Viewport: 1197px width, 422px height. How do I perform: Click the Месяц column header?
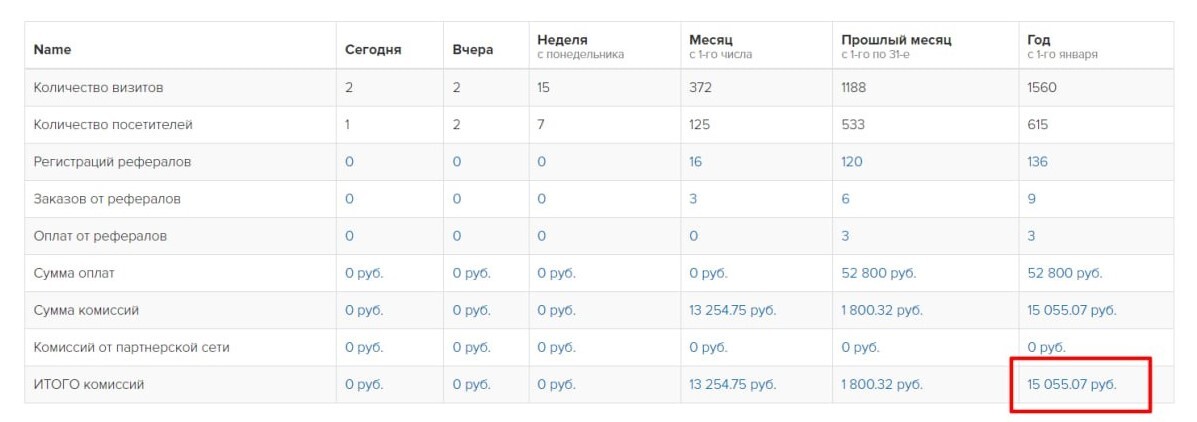pos(710,40)
